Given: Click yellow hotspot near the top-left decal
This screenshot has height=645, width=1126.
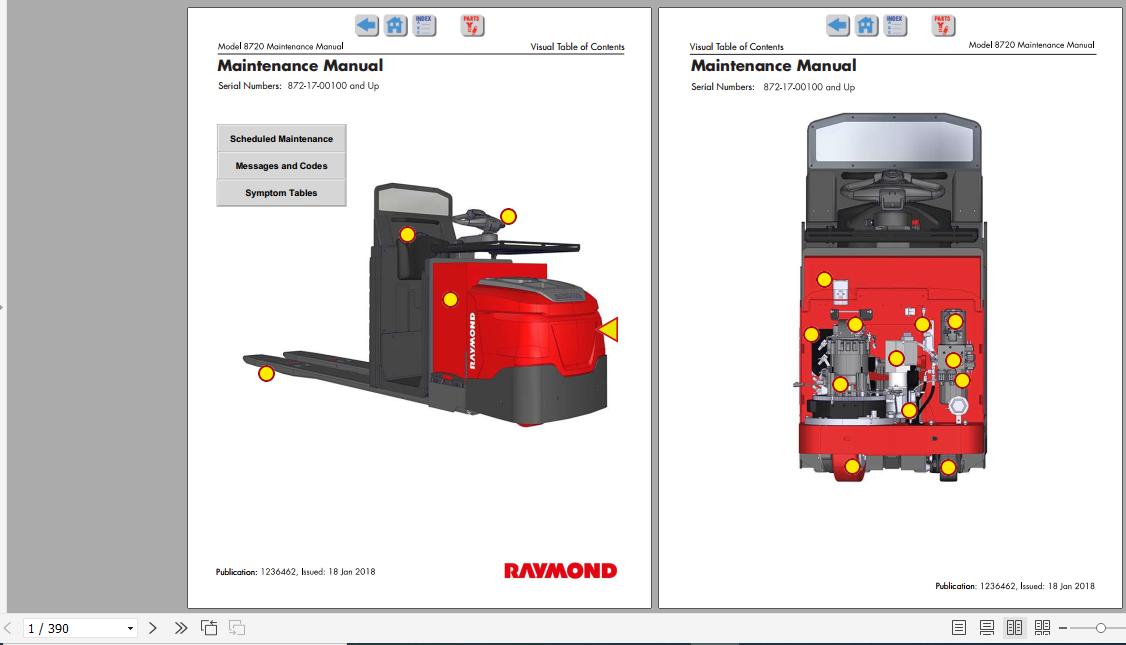Looking at the screenshot, I should tap(824, 279).
